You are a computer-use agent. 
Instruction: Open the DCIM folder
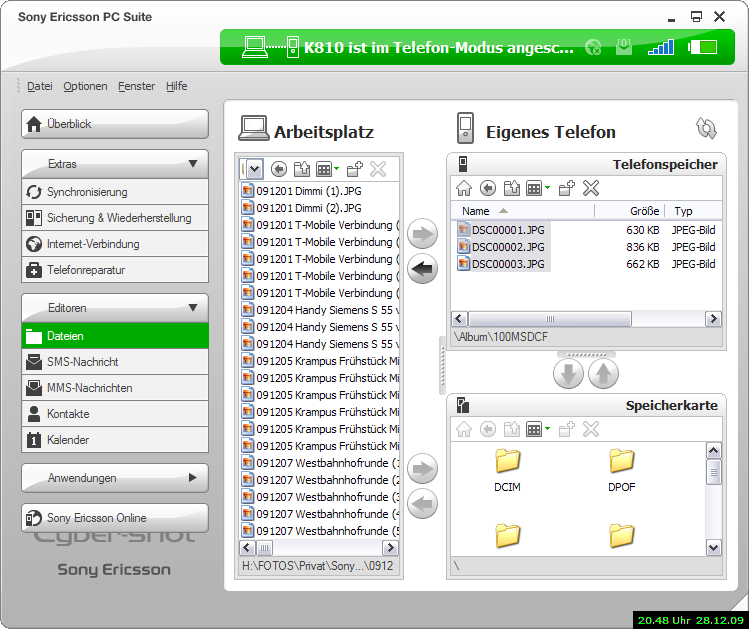[x=507, y=470]
